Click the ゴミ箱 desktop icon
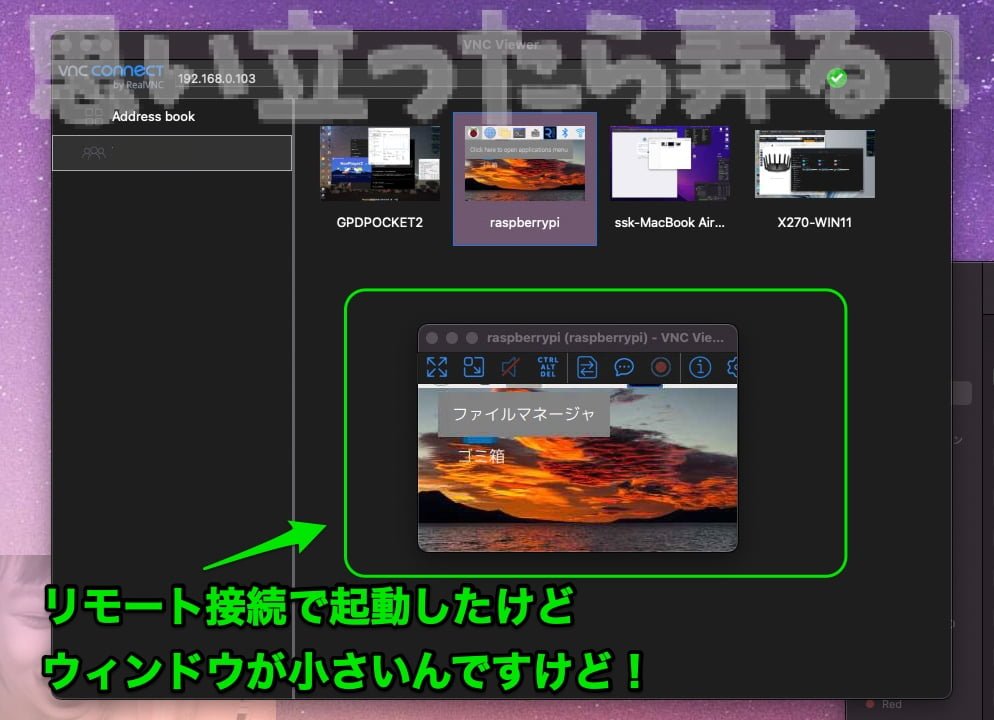Viewport: 994px width, 720px height. point(481,455)
